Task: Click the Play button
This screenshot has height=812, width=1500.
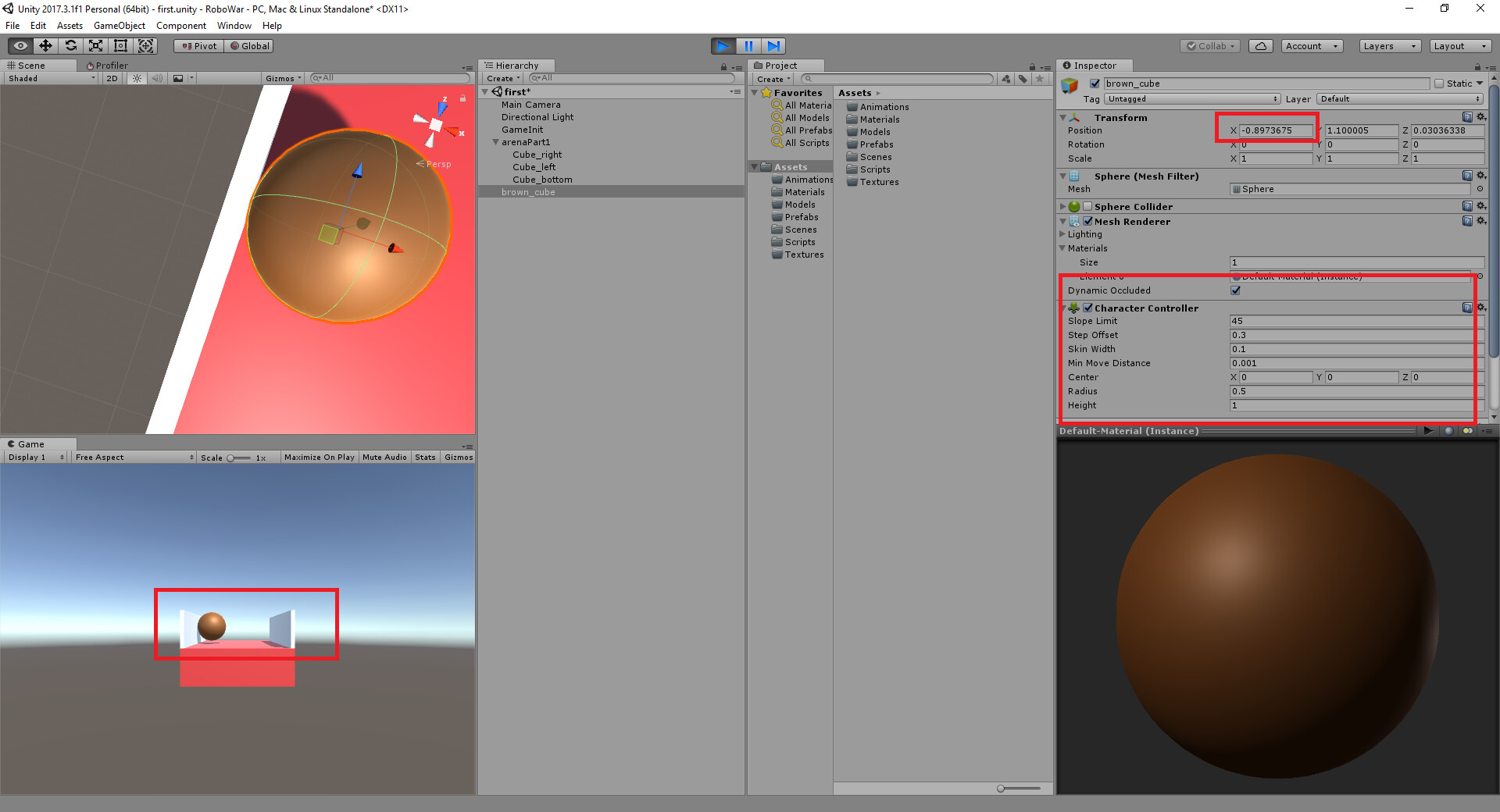Action: [723, 45]
